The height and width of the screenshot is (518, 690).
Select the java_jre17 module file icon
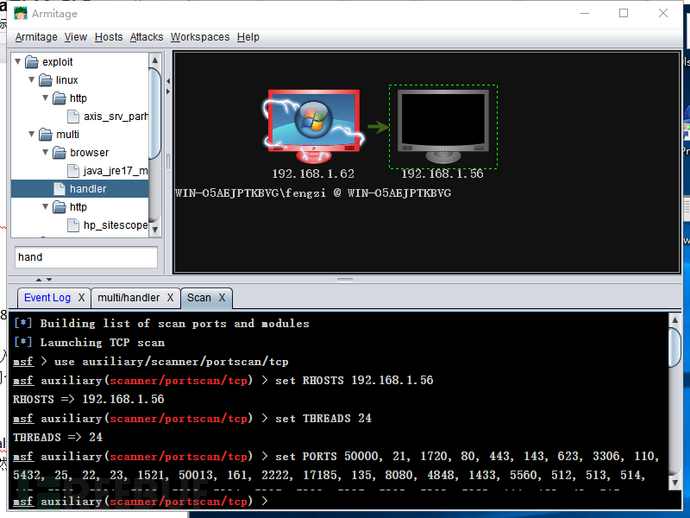[73, 171]
